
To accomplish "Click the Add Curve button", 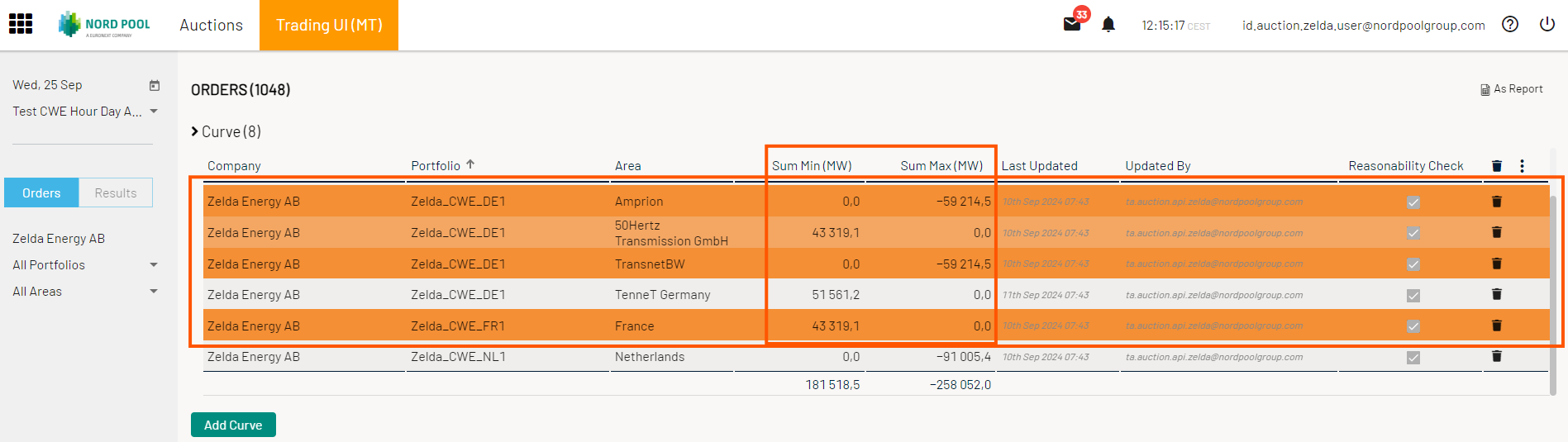I will (x=233, y=425).
